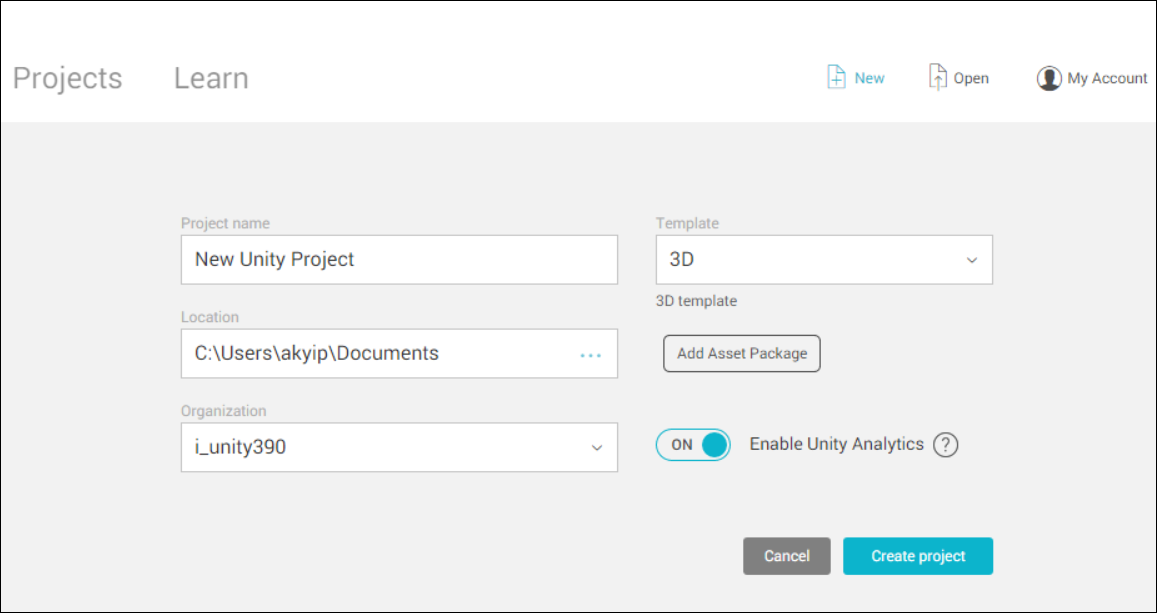Click the Create project button
The image size is (1157, 613).
click(x=918, y=556)
